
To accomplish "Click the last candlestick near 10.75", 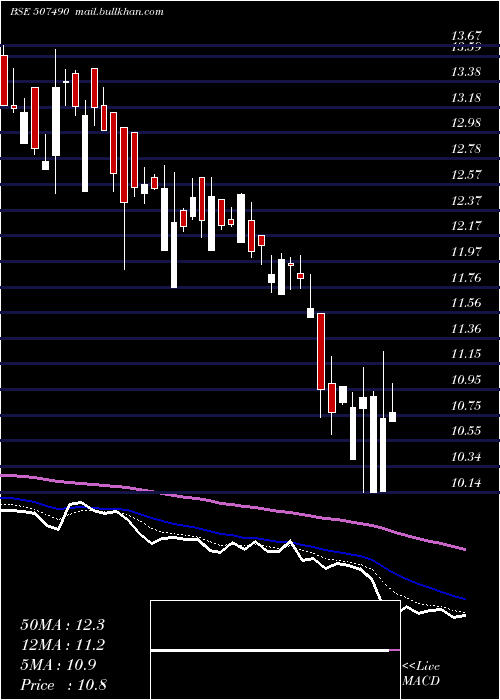I will [x=392, y=417].
